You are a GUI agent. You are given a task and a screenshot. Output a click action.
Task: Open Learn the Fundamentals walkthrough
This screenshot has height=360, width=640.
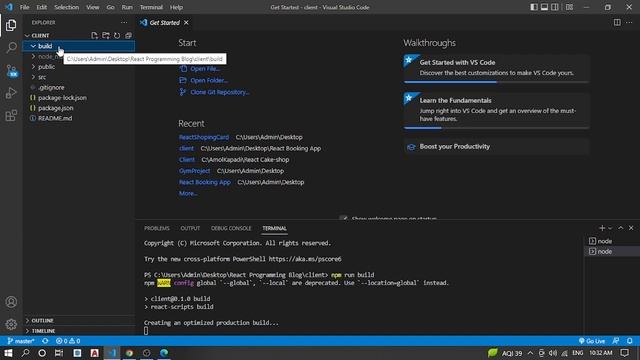pos(496,111)
